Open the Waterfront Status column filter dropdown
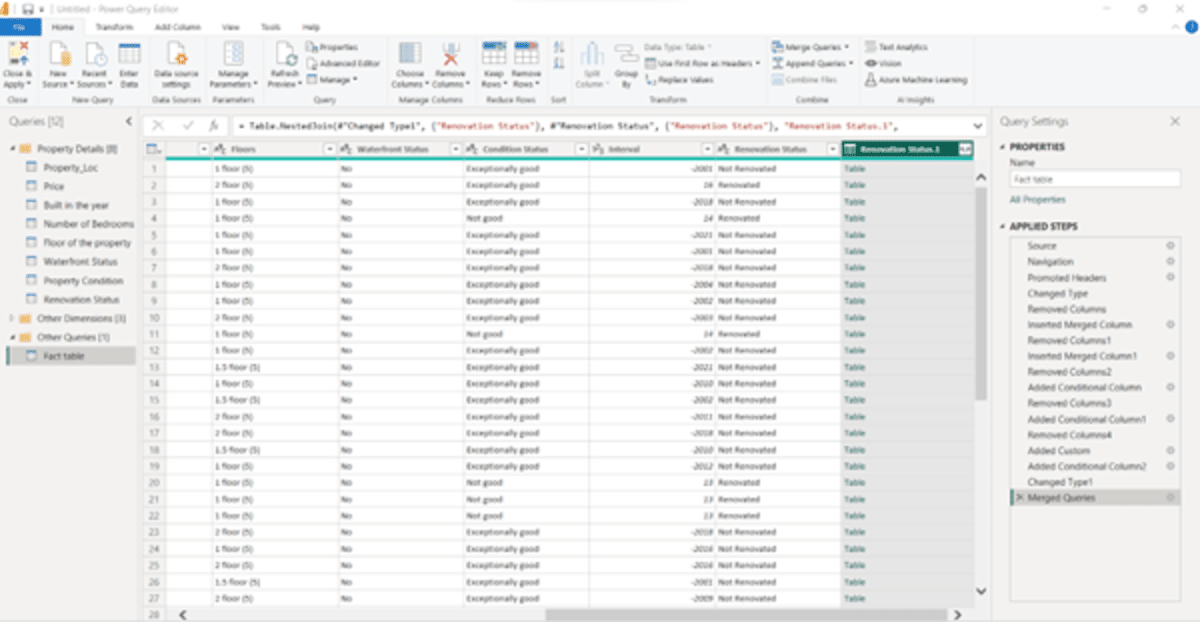Viewport: 1200px width, 622px height. [x=456, y=148]
